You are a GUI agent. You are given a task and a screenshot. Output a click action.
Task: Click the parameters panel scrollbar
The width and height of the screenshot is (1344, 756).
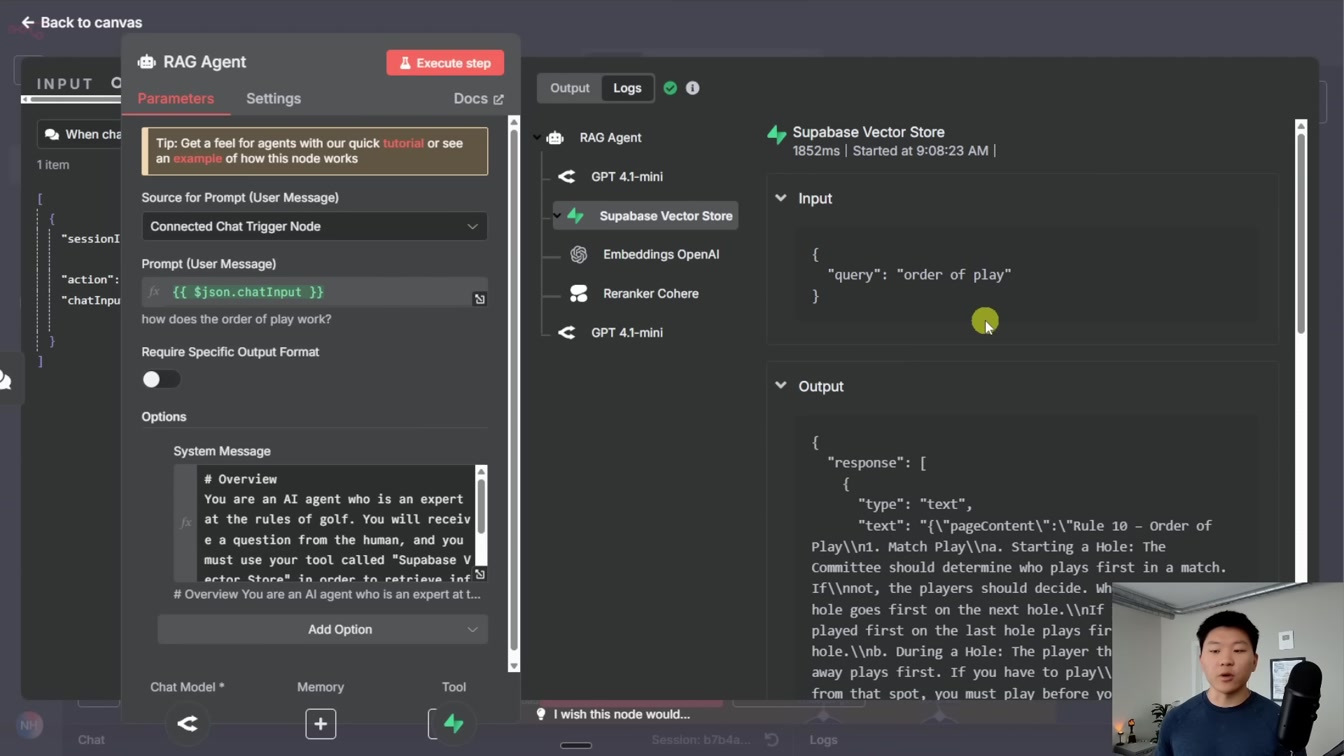514,390
